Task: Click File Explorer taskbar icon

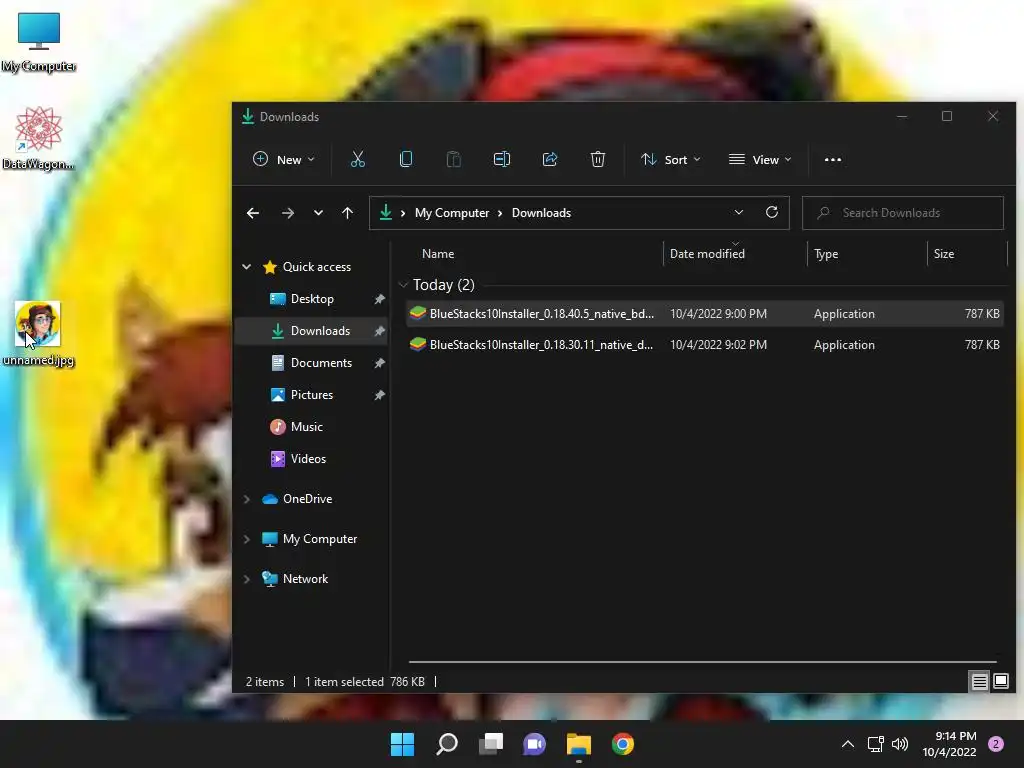Action: click(x=579, y=744)
